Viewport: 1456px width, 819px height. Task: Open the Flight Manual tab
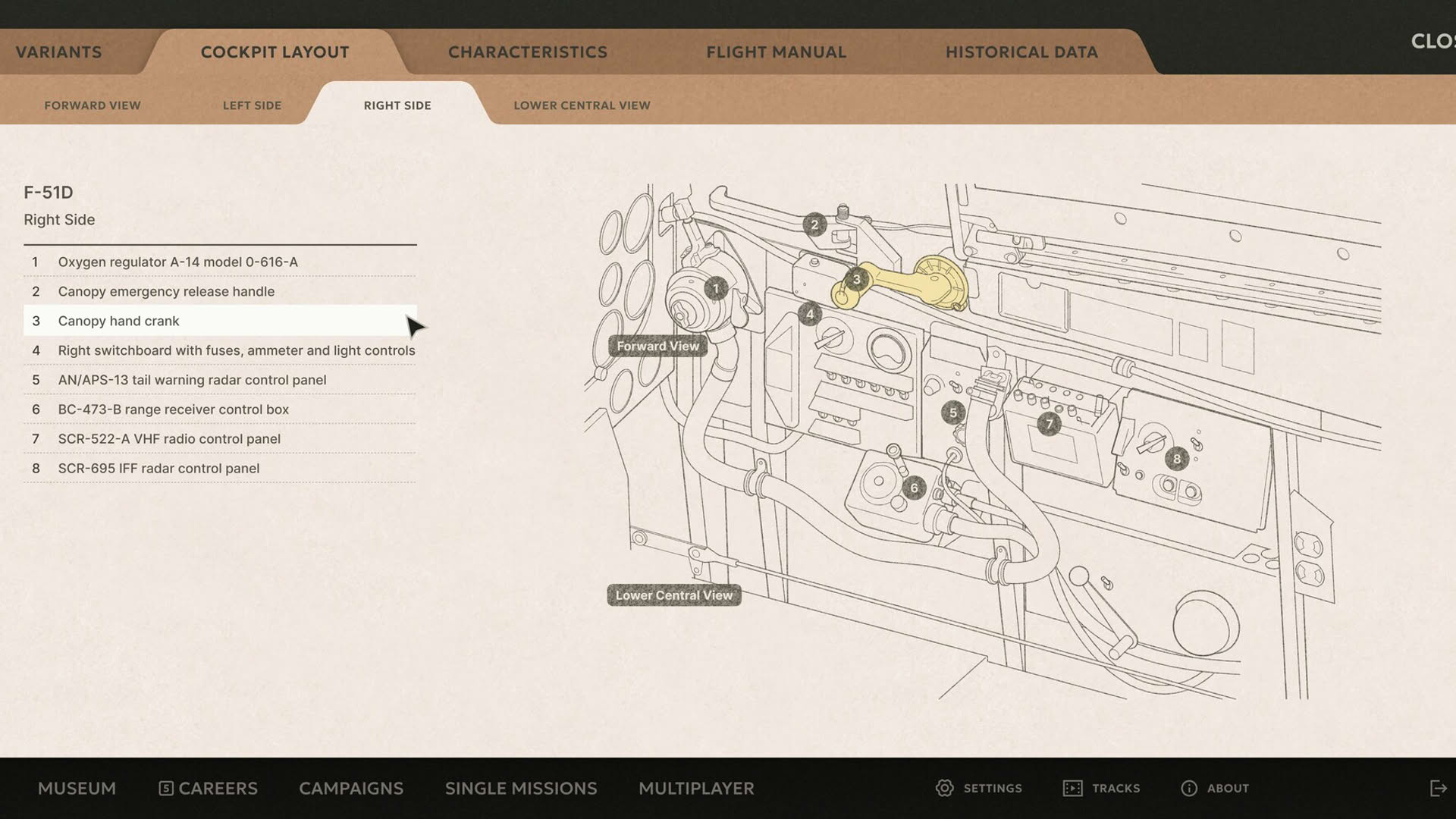[776, 52]
